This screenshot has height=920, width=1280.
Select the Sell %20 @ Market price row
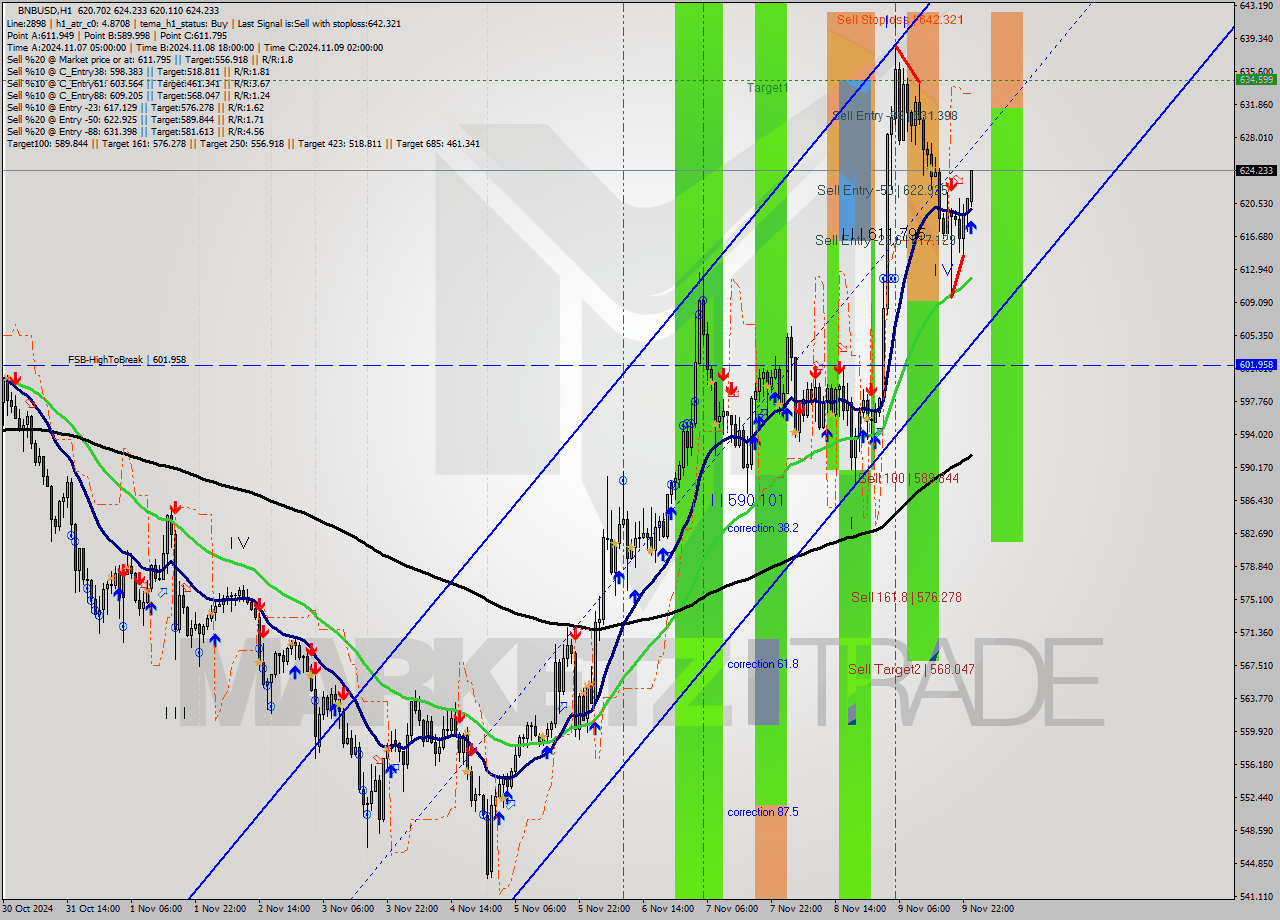tap(149, 59)
